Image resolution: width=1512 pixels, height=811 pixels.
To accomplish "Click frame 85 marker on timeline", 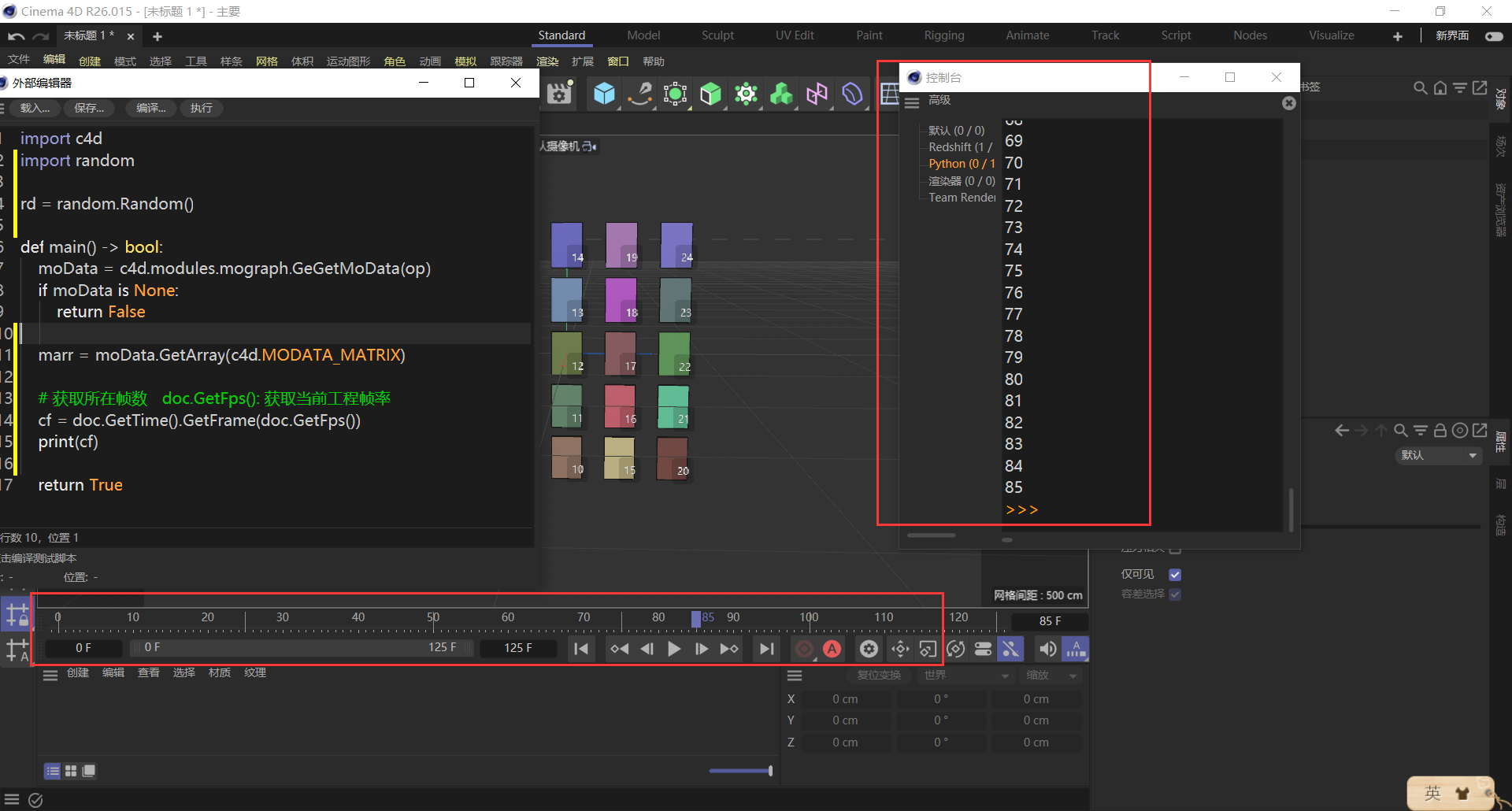I will coord(696,619).
